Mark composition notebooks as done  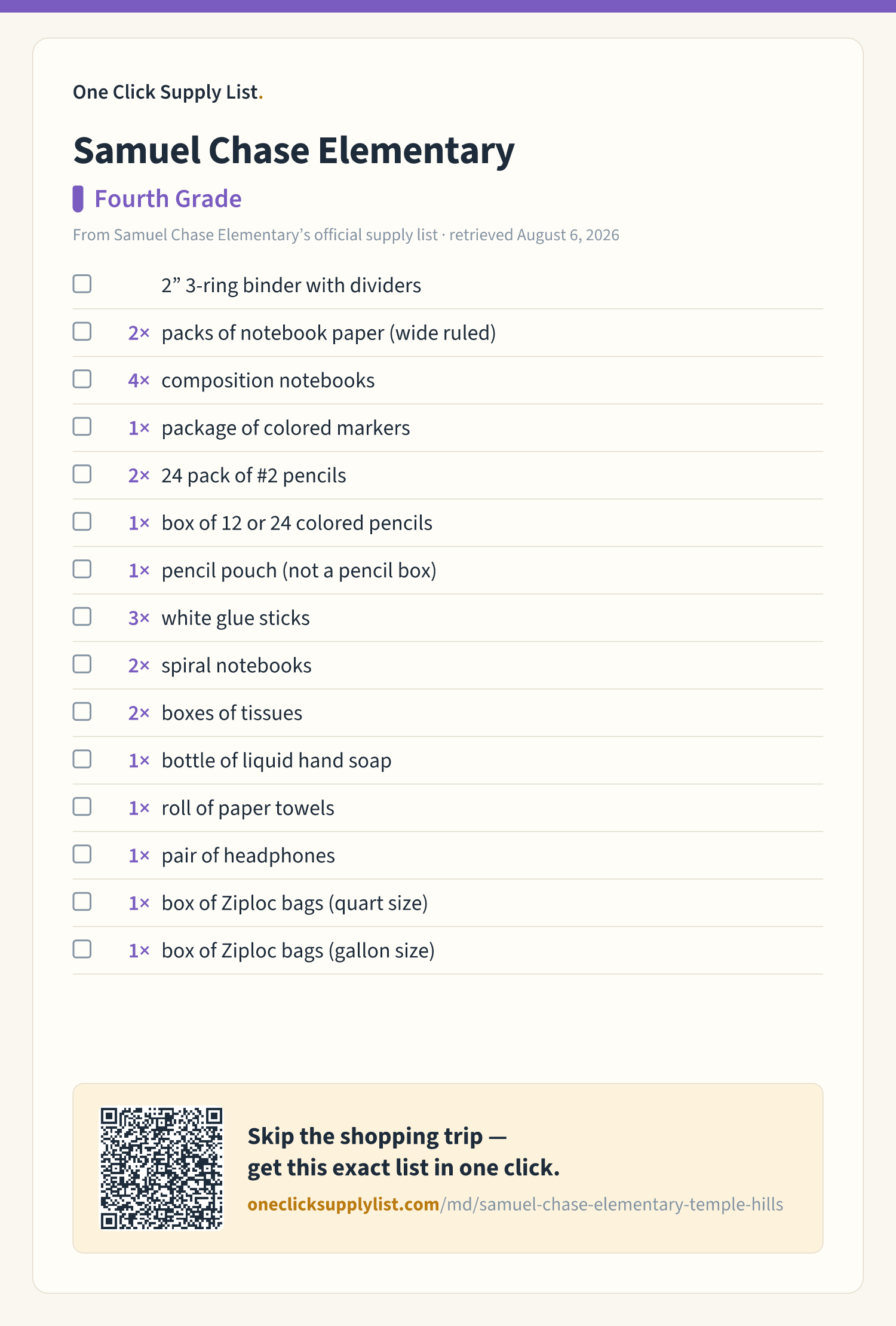click(82, 379)
